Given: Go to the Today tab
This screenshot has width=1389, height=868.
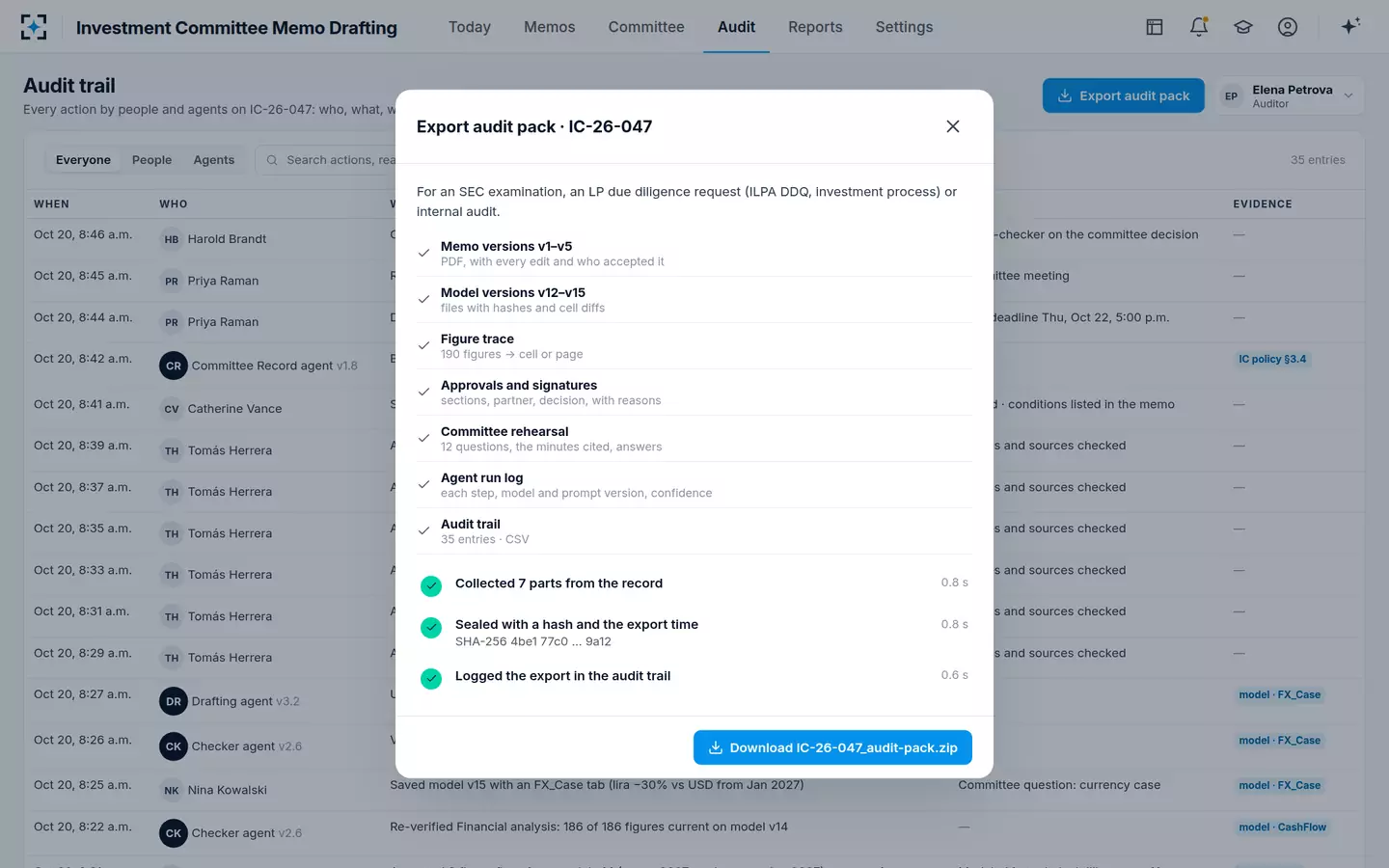Looking at the screenshot, I should click(x=470, y=27).
